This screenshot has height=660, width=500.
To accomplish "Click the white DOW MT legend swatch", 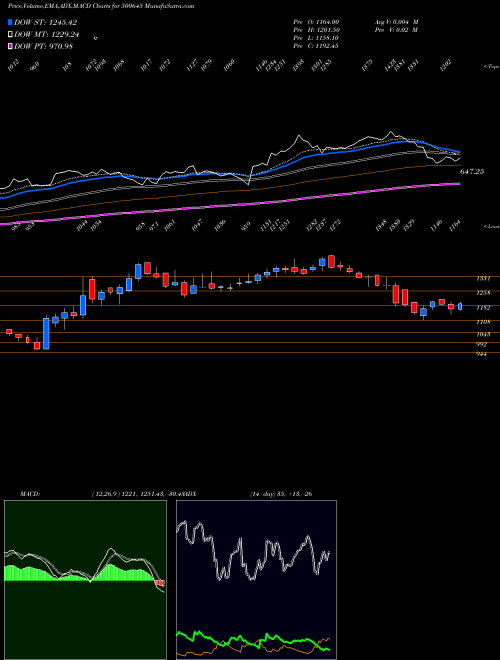I will [10, 34].
